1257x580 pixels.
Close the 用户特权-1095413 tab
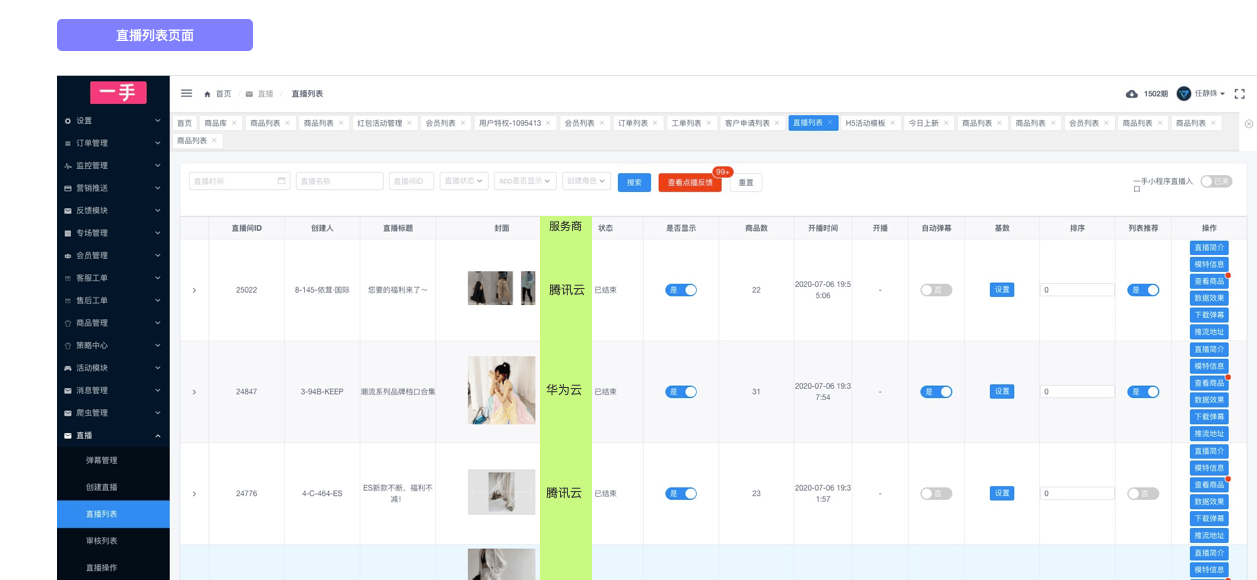coord(548,123)
